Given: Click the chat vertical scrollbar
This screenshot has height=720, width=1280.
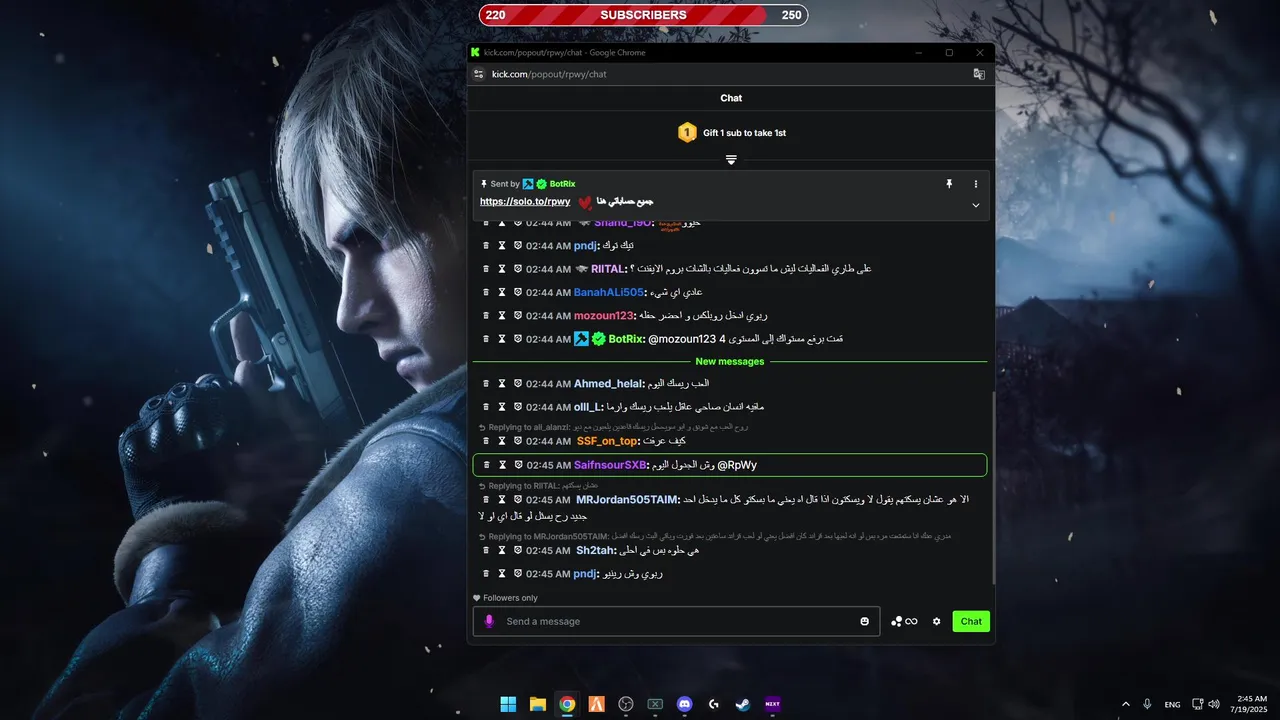Looking at the screenshot, I should pyautogui.click(x=993, y=489).
